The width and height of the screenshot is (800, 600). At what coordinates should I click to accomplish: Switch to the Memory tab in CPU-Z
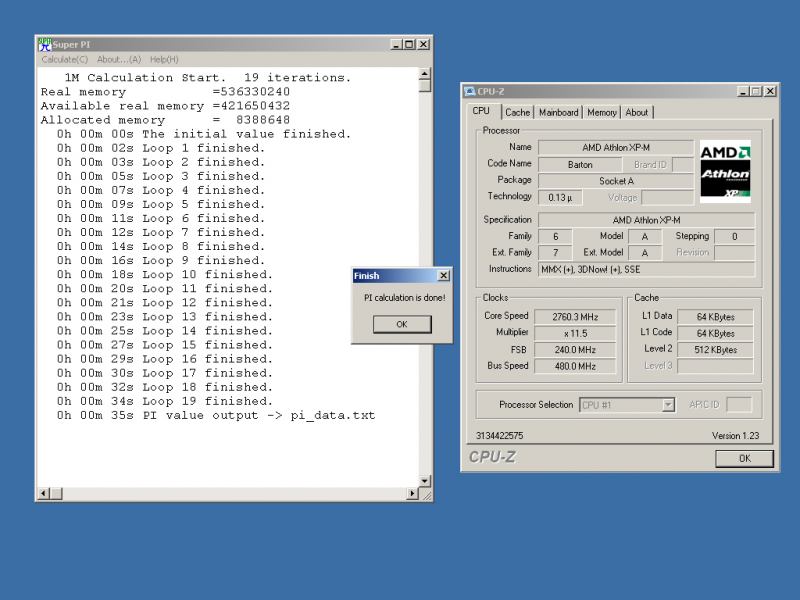[602, 112]
